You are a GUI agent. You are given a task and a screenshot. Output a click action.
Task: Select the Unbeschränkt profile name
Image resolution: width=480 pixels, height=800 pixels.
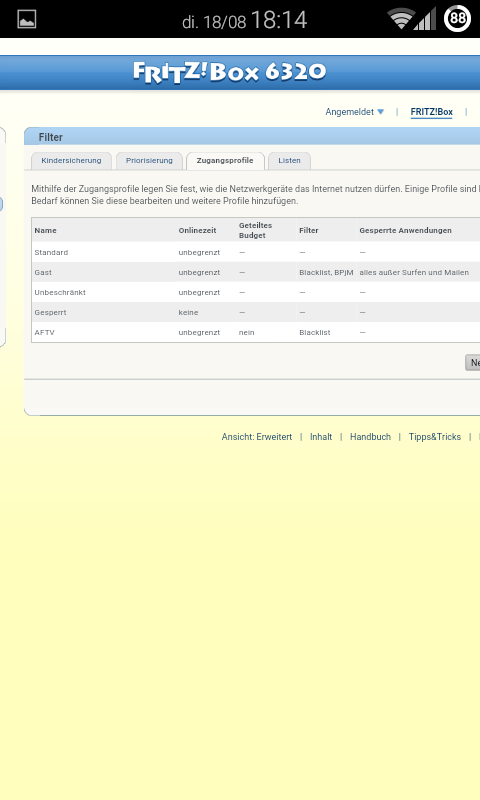tap(60, 292)
